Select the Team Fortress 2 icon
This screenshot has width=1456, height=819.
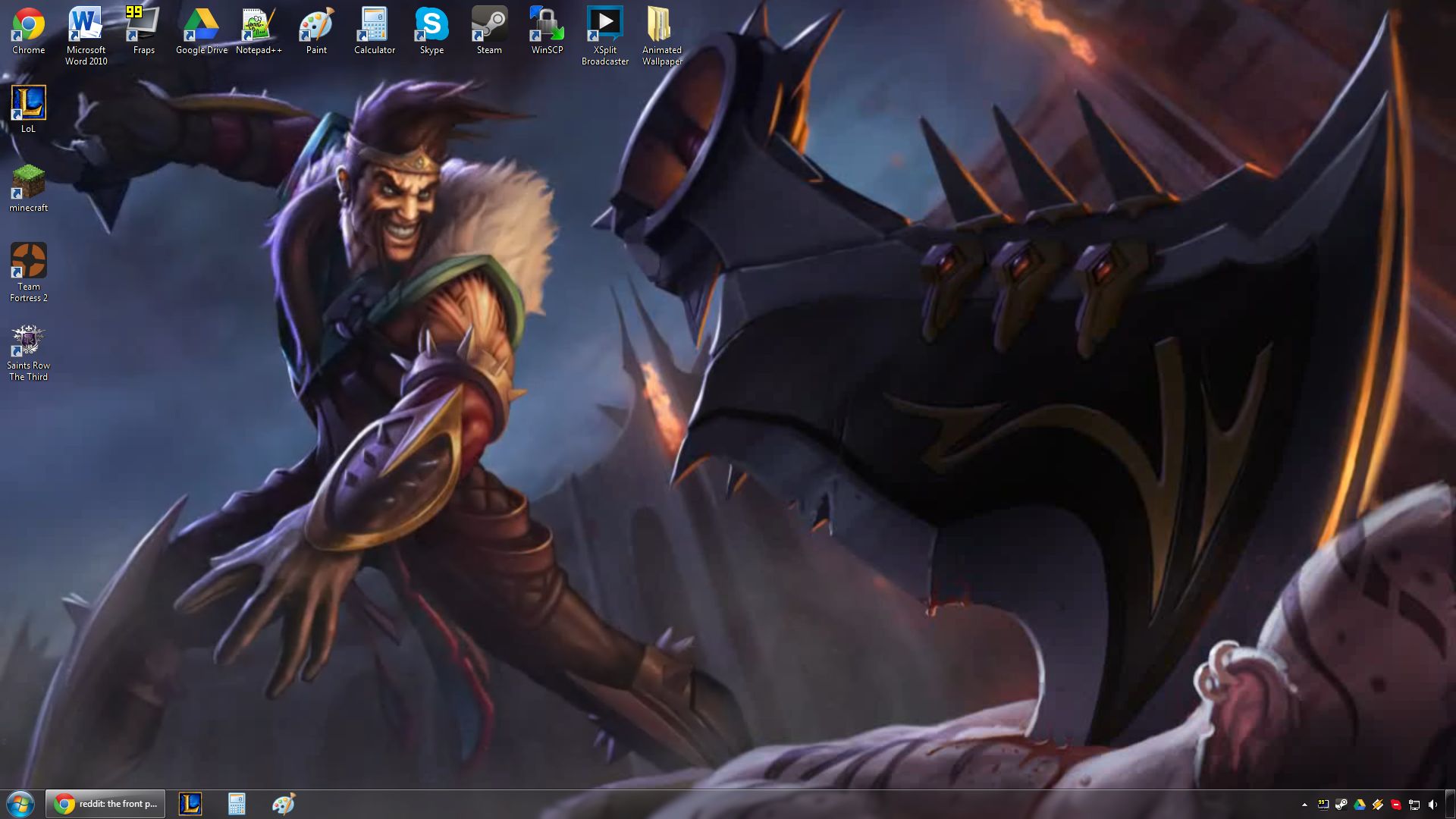pos(28,272)
